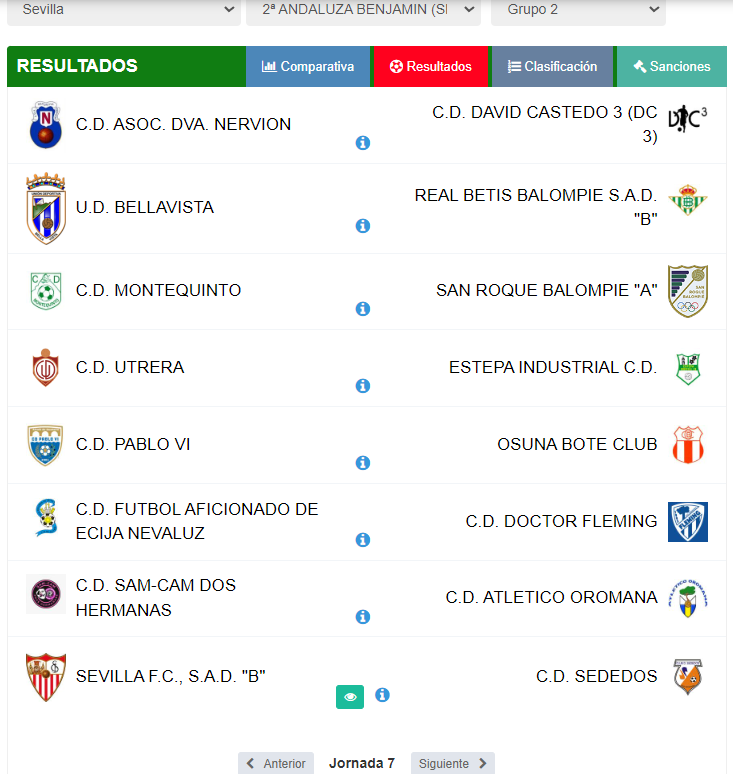Click info icon for C.D. Pablo VI match
Screen dimensions: 733x774
363,463
